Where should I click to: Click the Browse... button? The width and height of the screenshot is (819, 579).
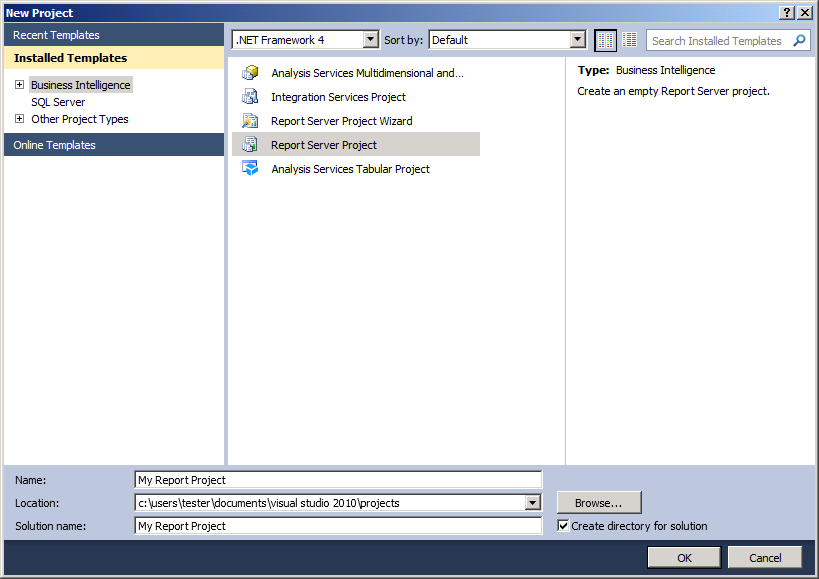pyautogui.click(x=599, y=503)
